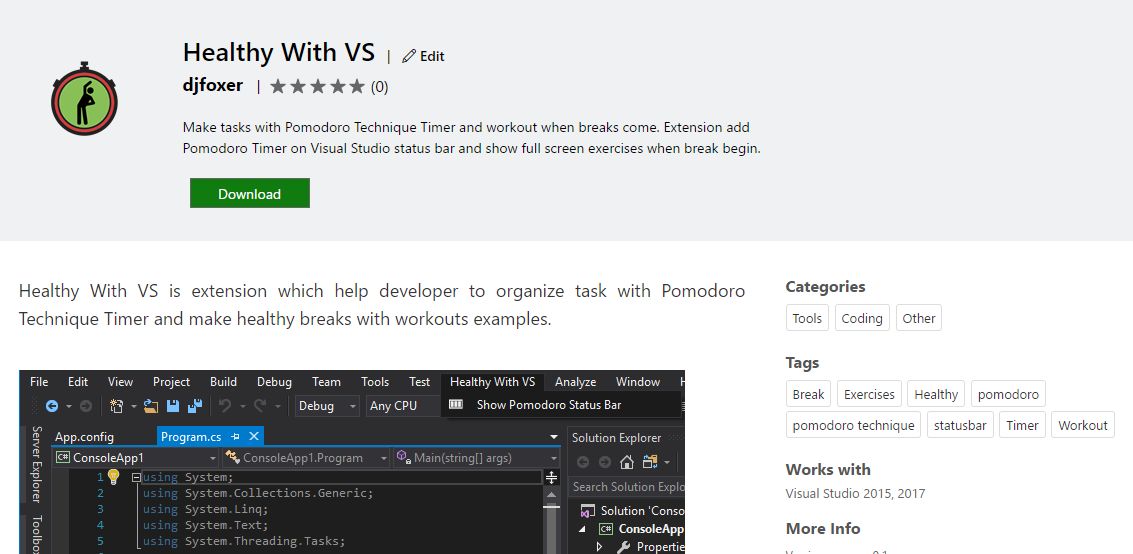This screenshot has width=1133, height=554.
Task: Open the Analyze menu
Action: 575,382
